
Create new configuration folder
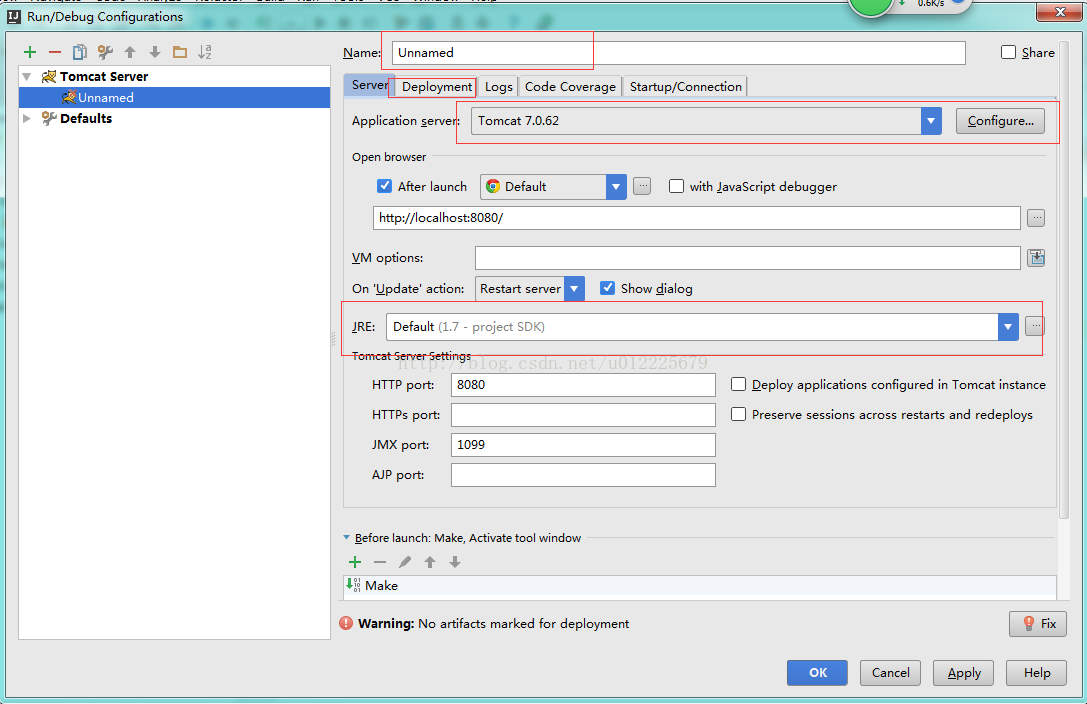180,52
